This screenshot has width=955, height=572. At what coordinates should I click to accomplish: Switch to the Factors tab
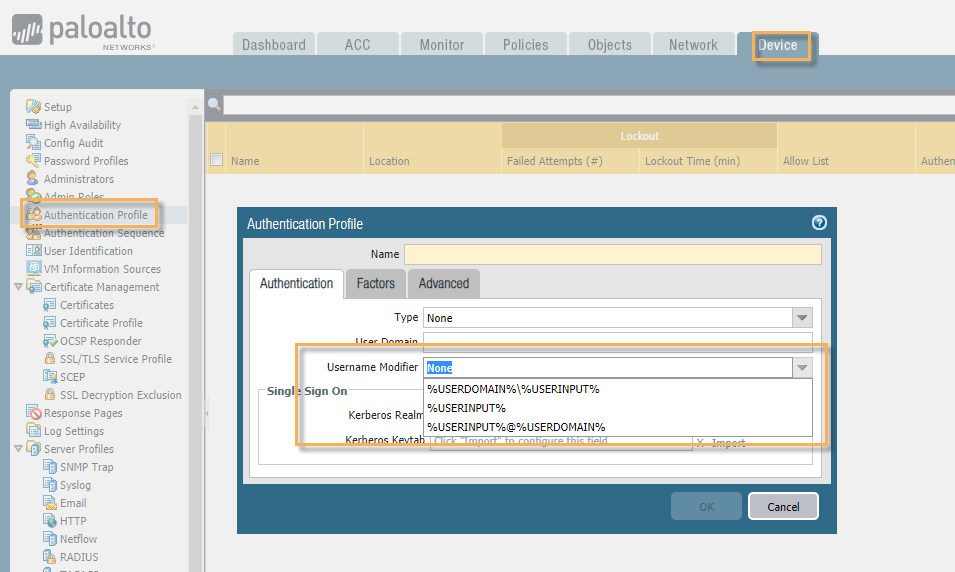point(376,284)
